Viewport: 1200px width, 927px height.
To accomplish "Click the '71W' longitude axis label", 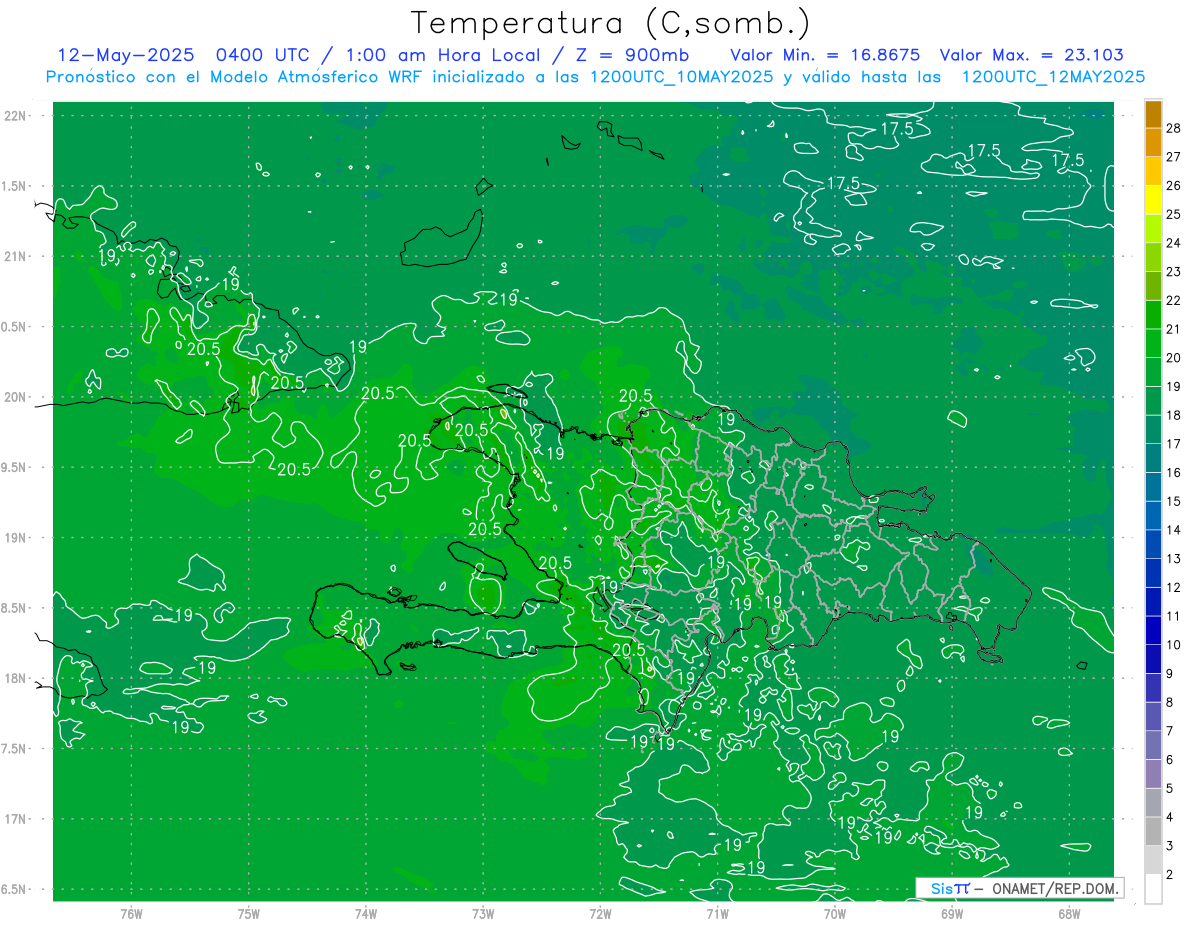I will click(717, 913).
